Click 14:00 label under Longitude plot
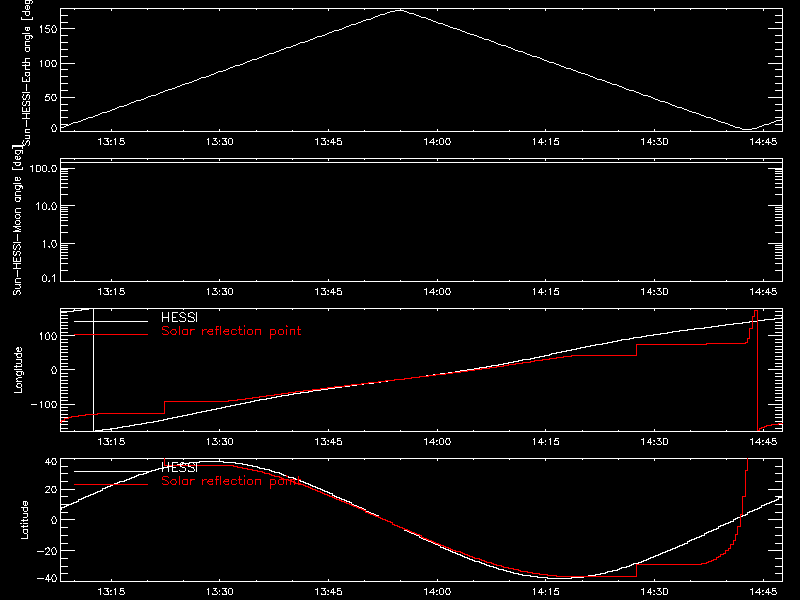This screenshot has width=800, height=600. tap(437, 442)
